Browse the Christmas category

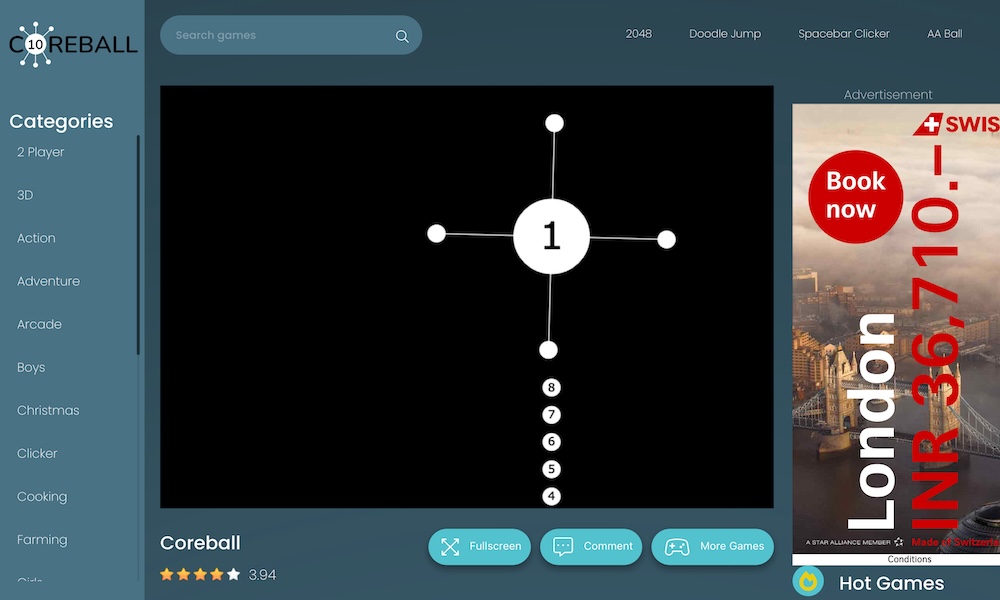tap(47, 410)
